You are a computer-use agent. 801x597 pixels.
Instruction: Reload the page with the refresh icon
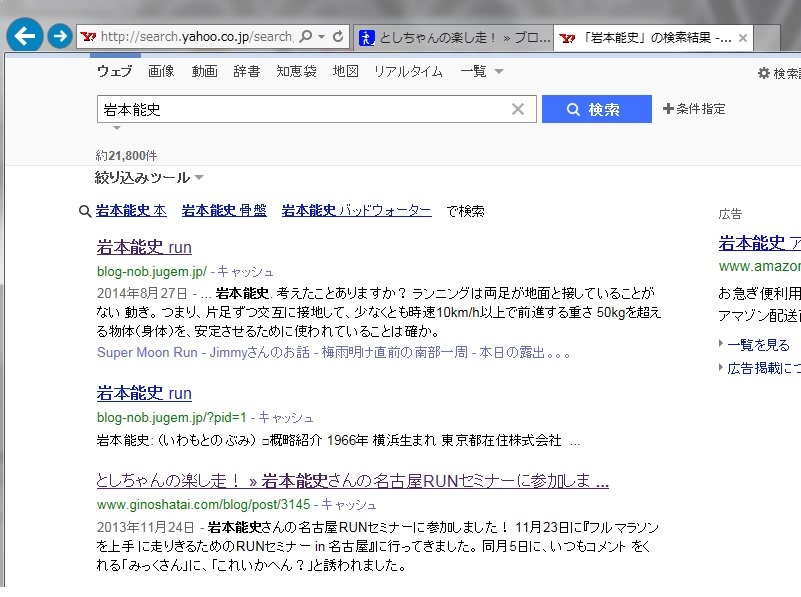pos(338,36)
